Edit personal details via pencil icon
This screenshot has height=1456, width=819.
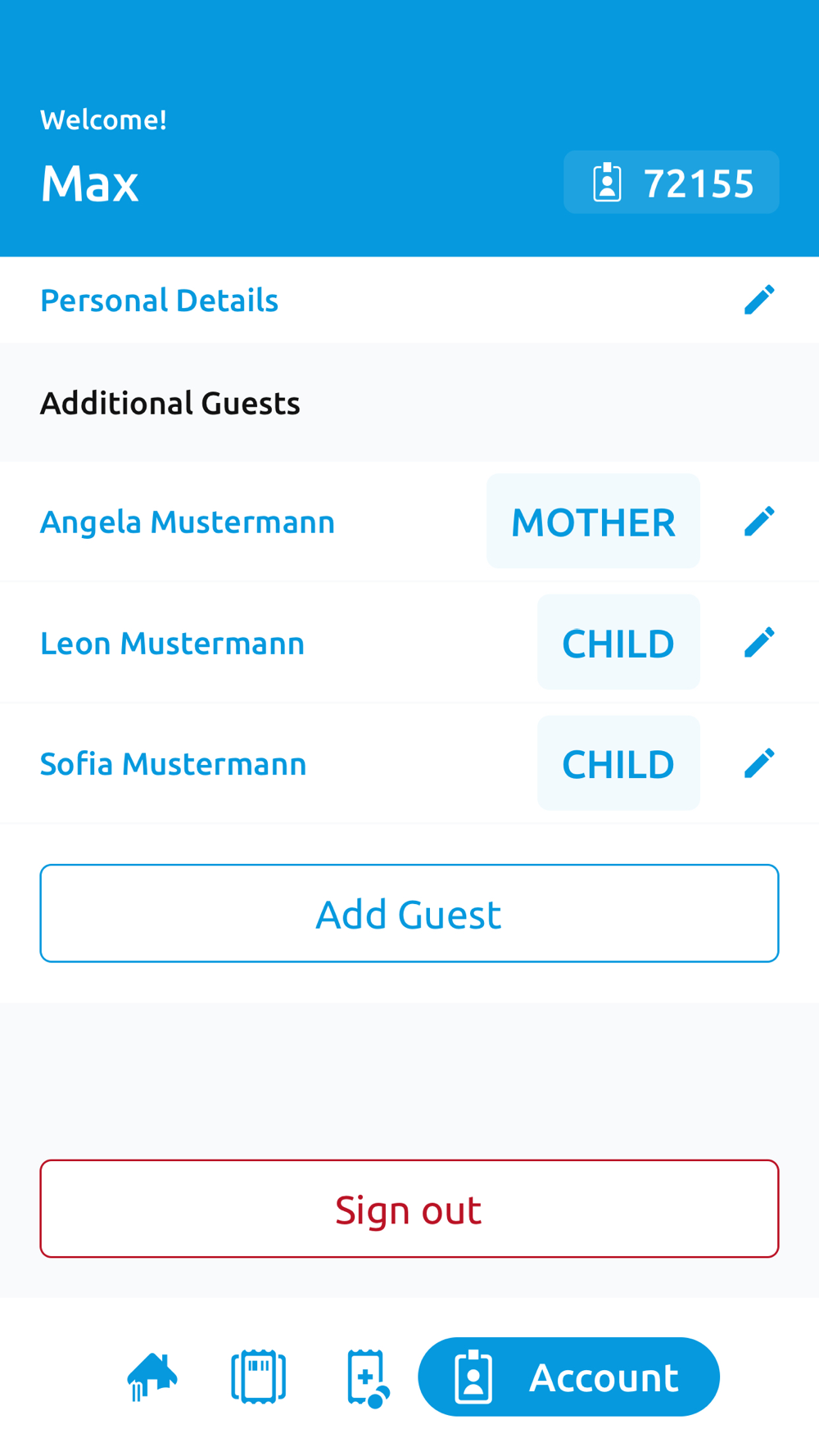click(759, 300)
